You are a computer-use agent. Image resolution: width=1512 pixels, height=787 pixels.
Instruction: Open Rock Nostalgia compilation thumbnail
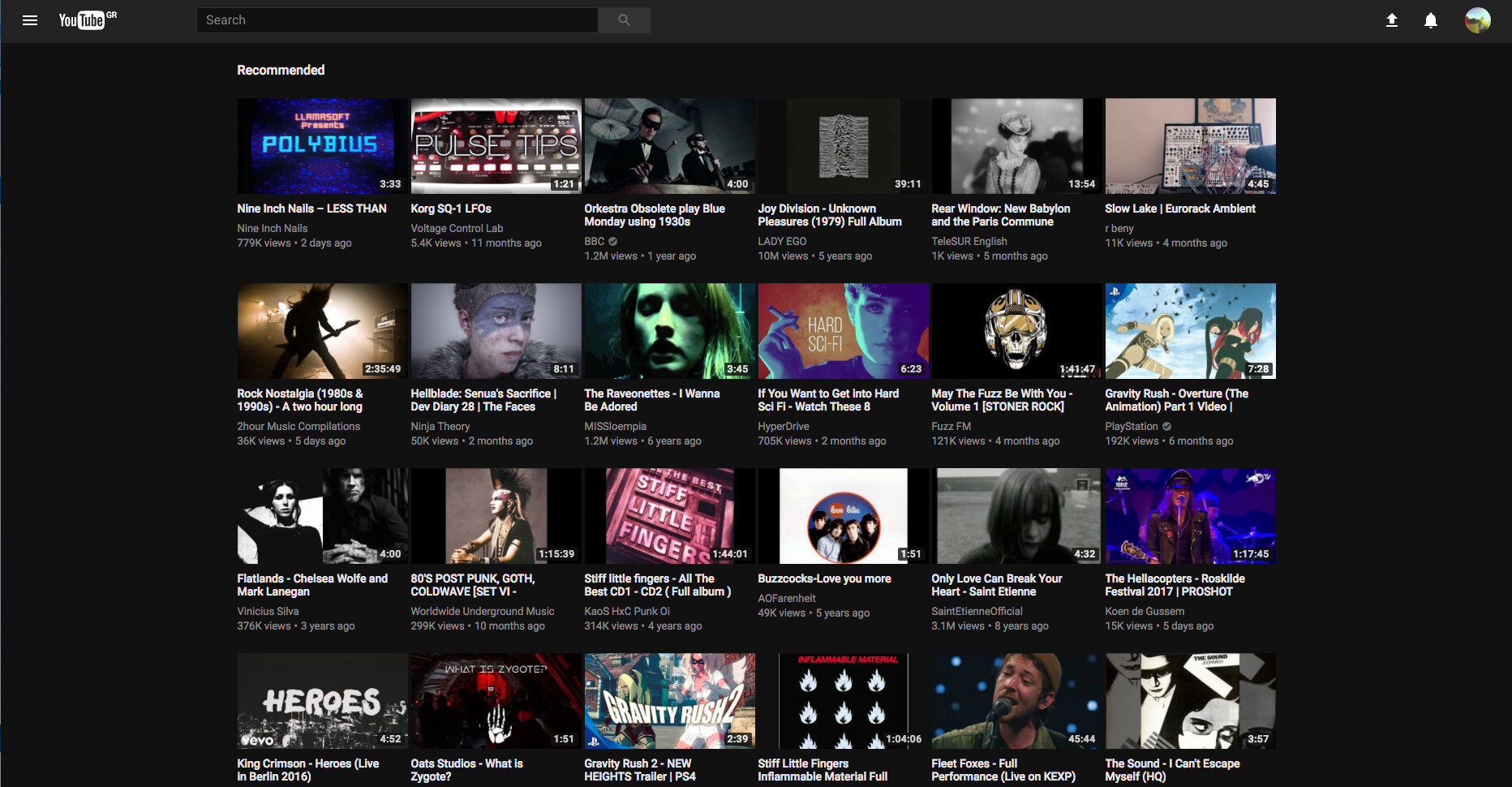(322, 331)
